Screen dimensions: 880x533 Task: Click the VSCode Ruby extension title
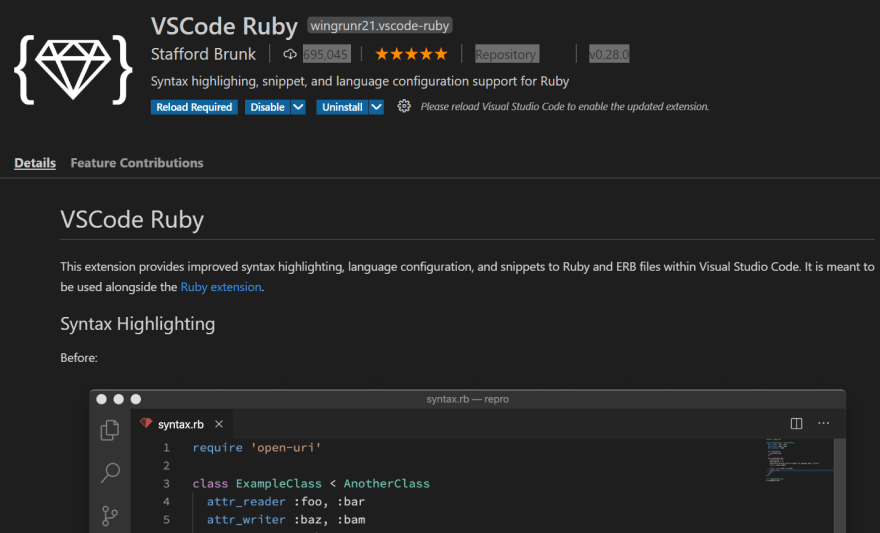point(224,26)
